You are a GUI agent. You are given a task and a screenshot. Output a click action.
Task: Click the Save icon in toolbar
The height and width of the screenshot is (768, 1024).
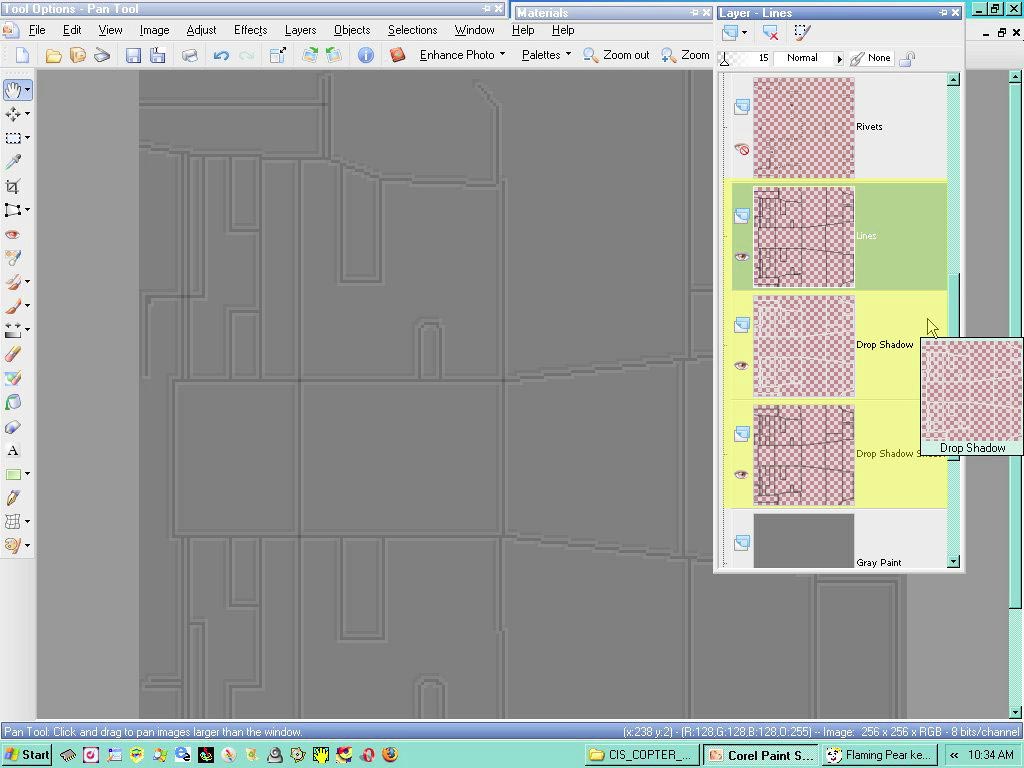click(x=133, y=56)
